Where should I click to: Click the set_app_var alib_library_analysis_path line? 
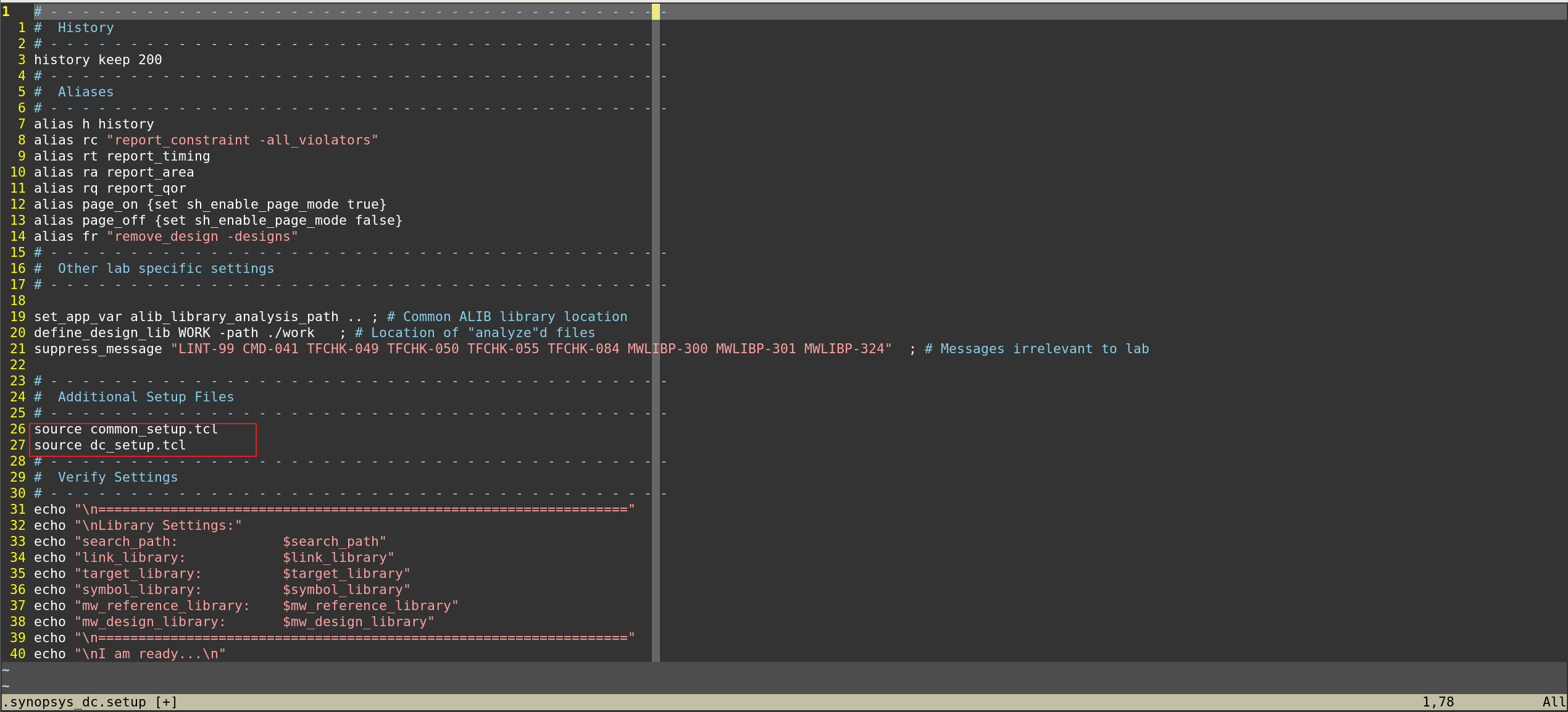click(x=186, y=317)
